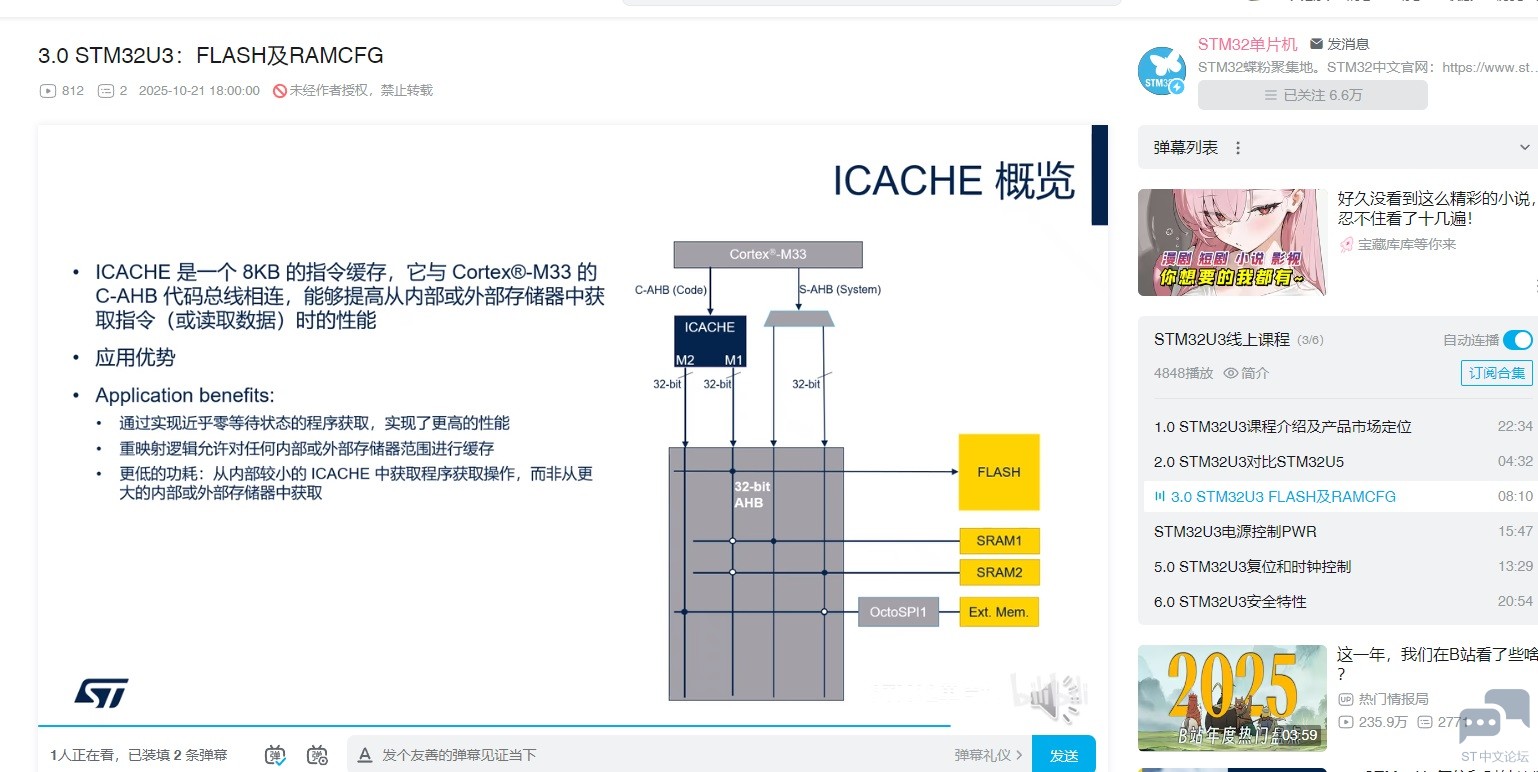1538x772 pixels.
Task: Play 6.0 STM32U3安全特性 episode
Action: point(1343,601)
